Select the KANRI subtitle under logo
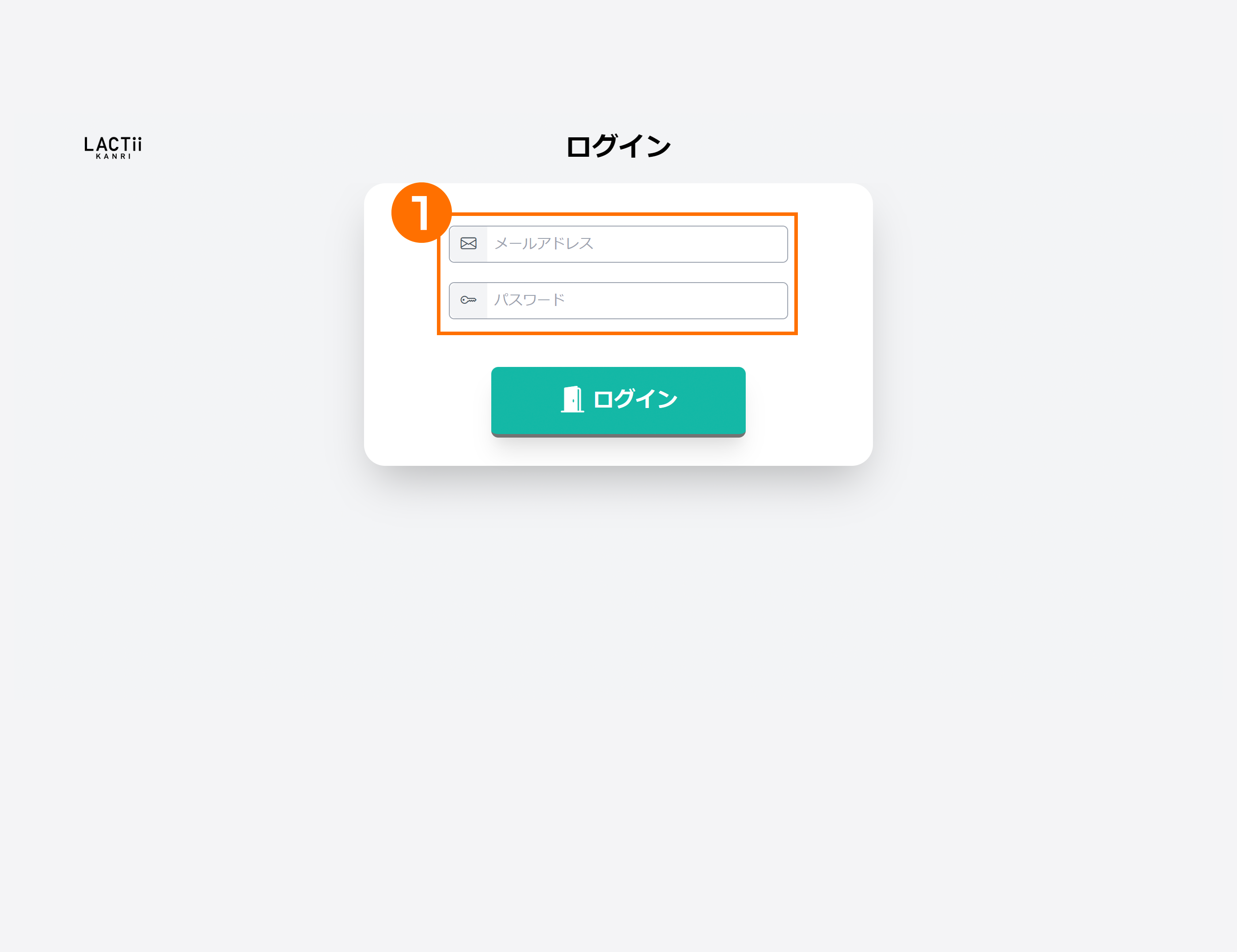This screenshot has width=1237, height=952. point(113,156)
